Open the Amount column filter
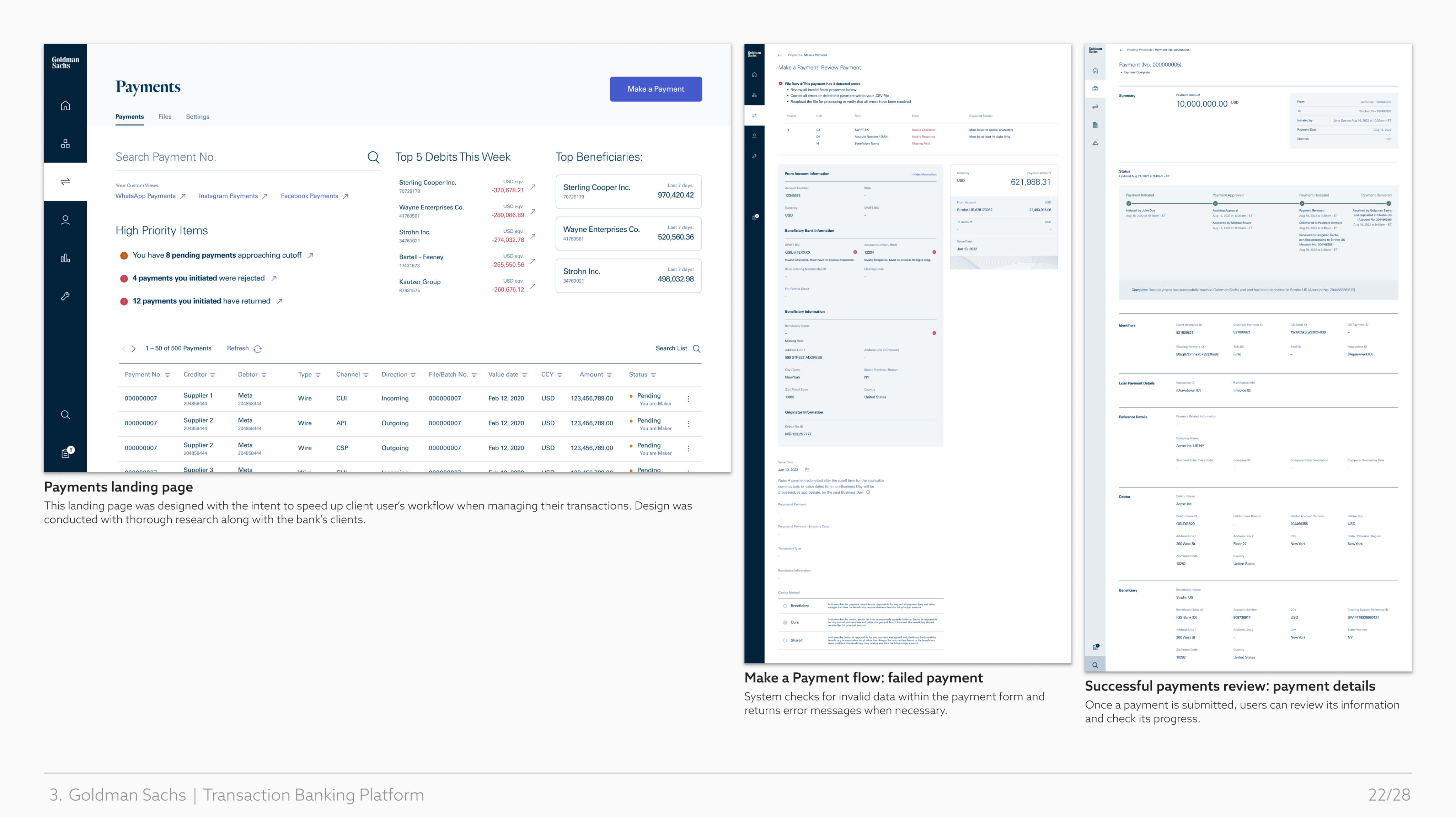 click(x=609, y=375)
